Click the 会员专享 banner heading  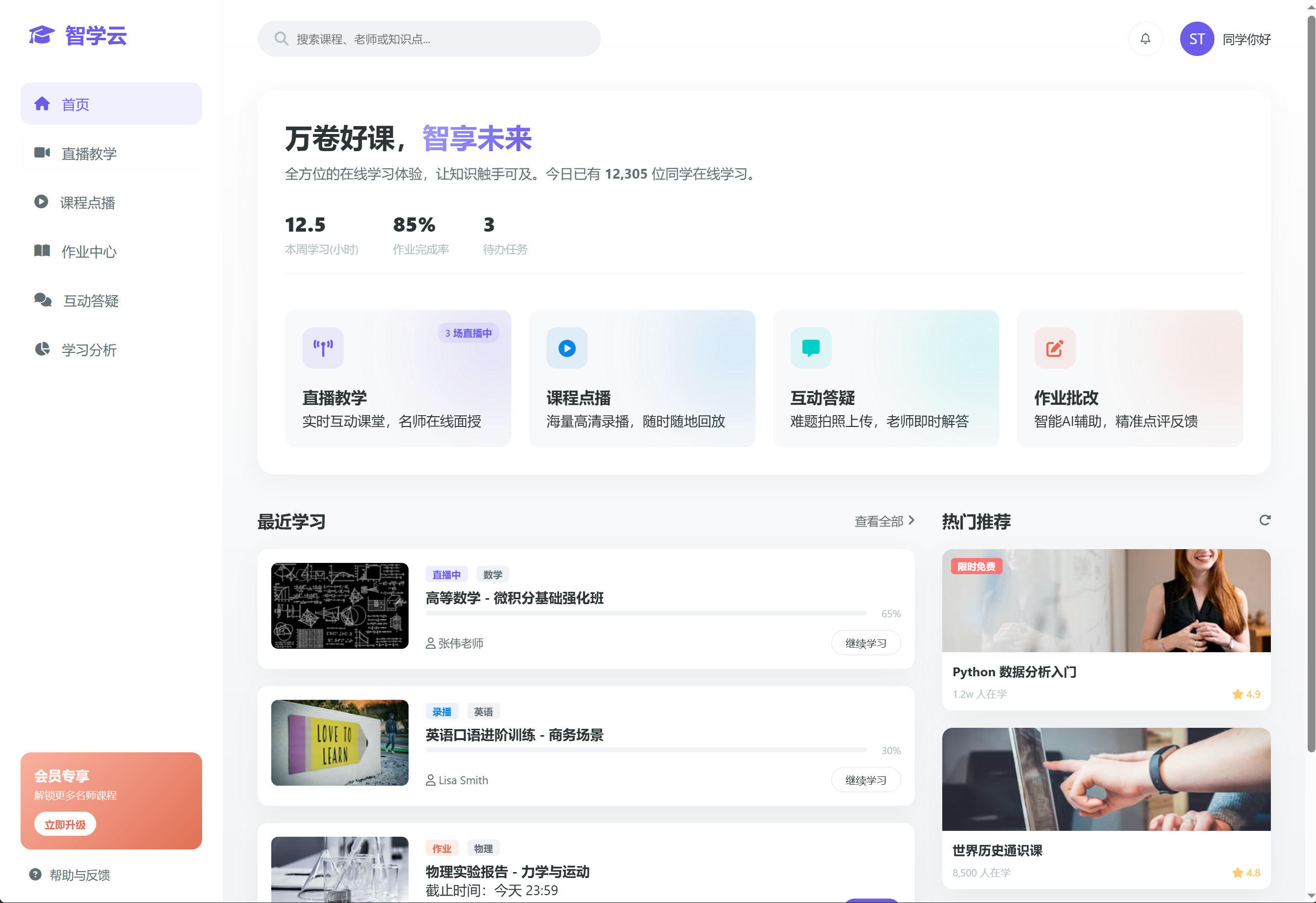[x=62, y=775]
